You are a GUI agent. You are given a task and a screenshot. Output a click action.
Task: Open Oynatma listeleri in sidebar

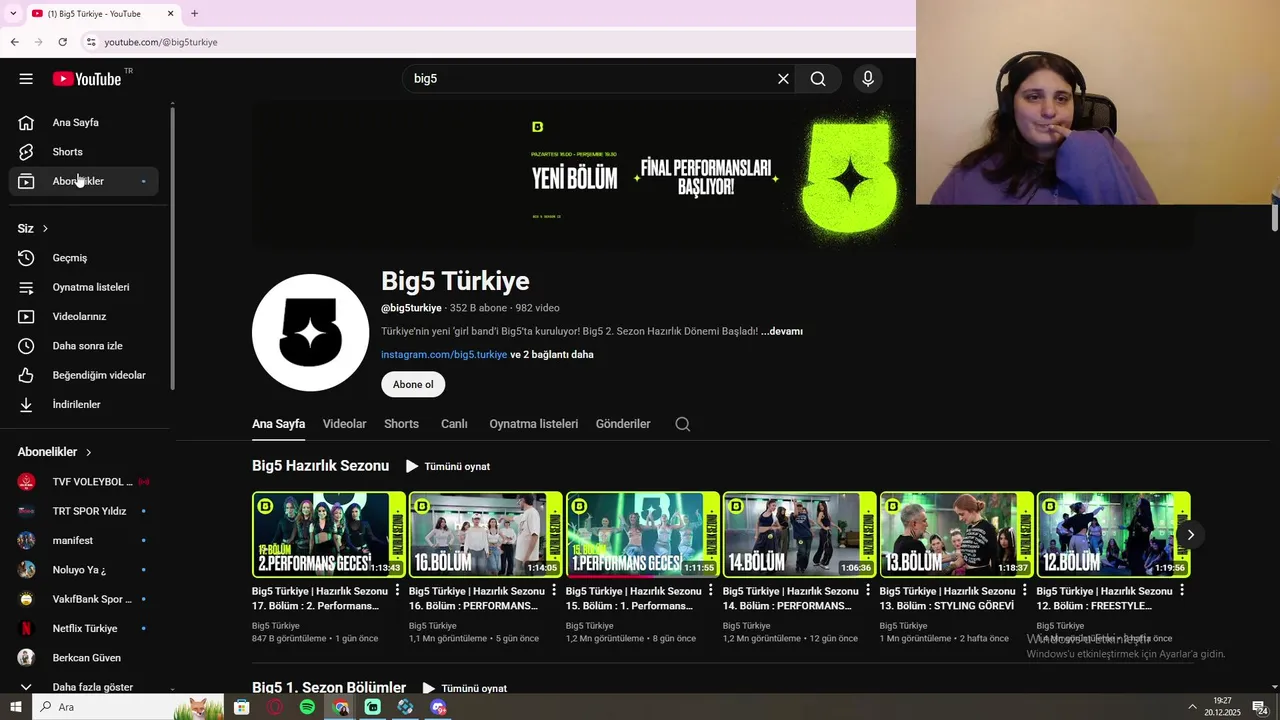84,287
